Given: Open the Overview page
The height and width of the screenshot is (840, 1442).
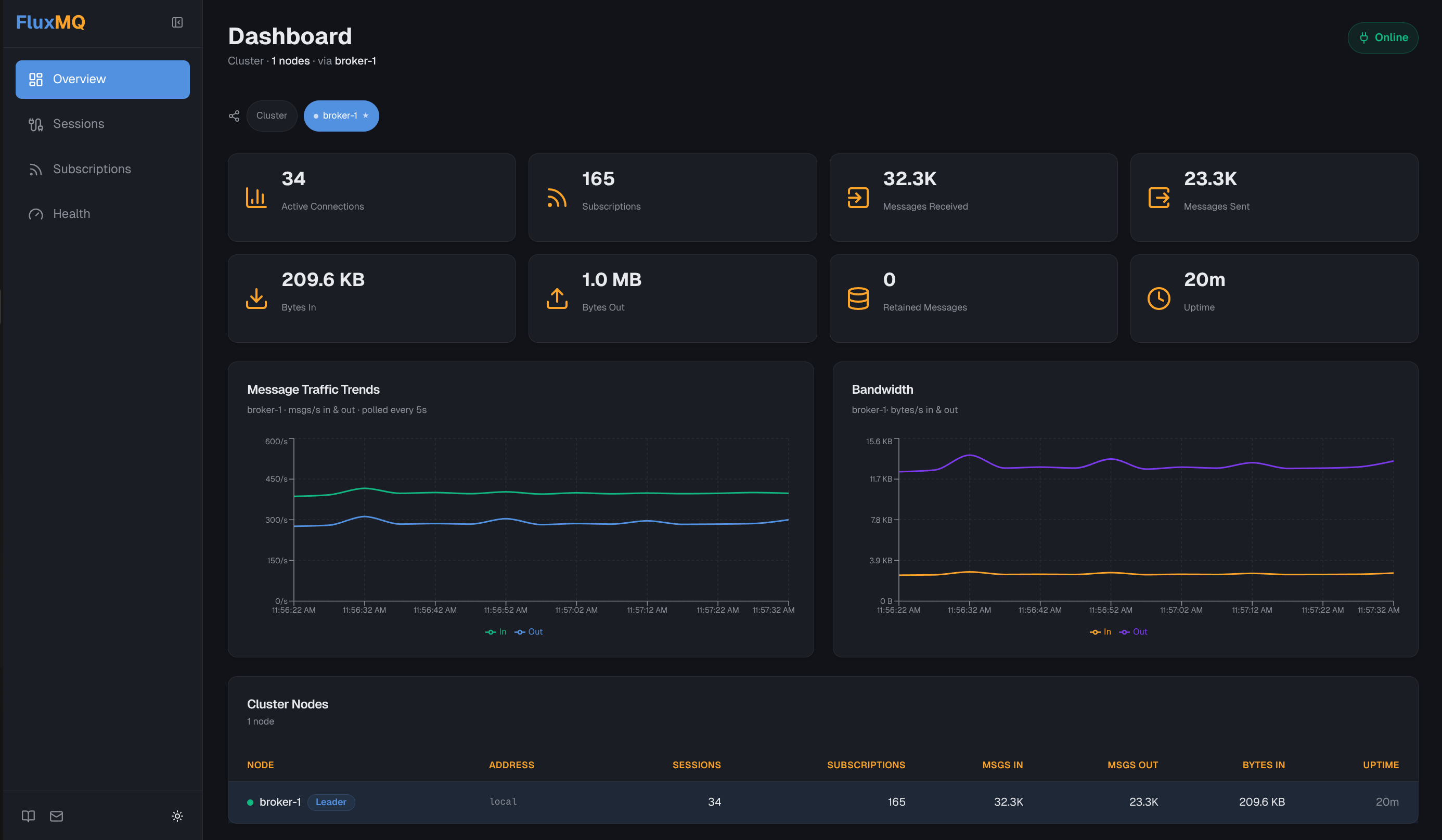Looking at the screenshot, I should point(102,79).
